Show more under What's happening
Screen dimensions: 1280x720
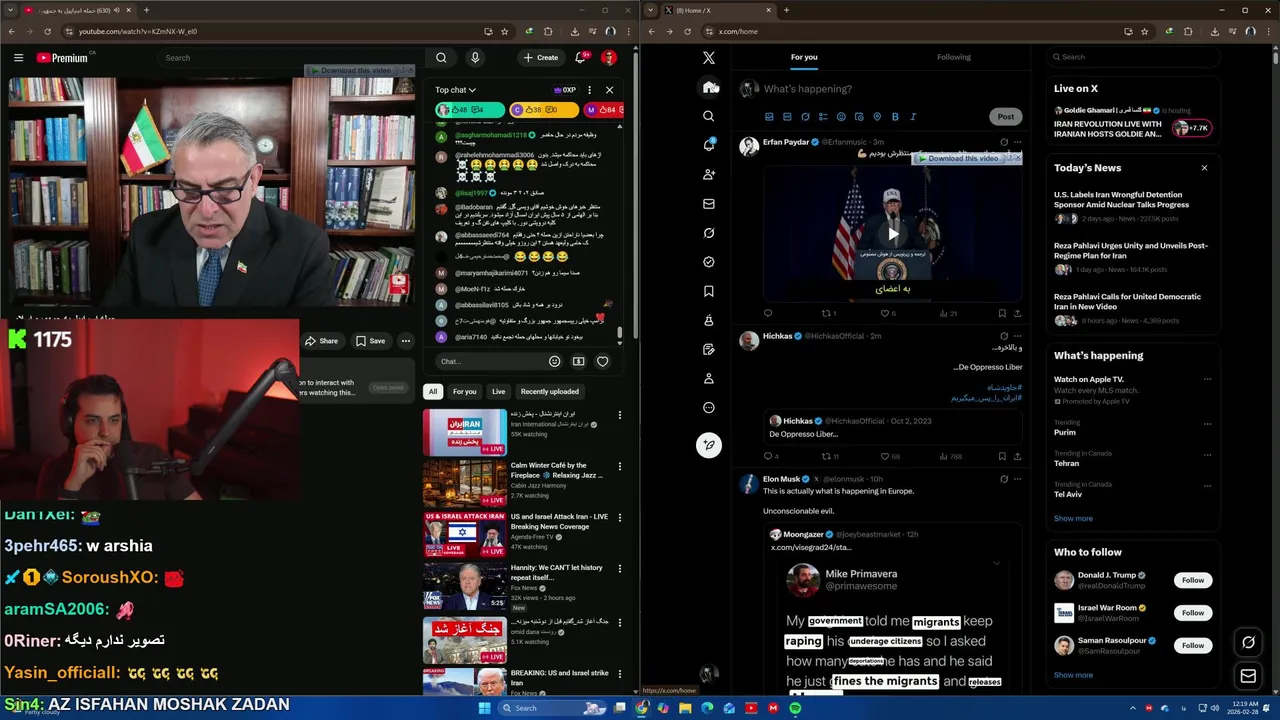point(1073,518)
